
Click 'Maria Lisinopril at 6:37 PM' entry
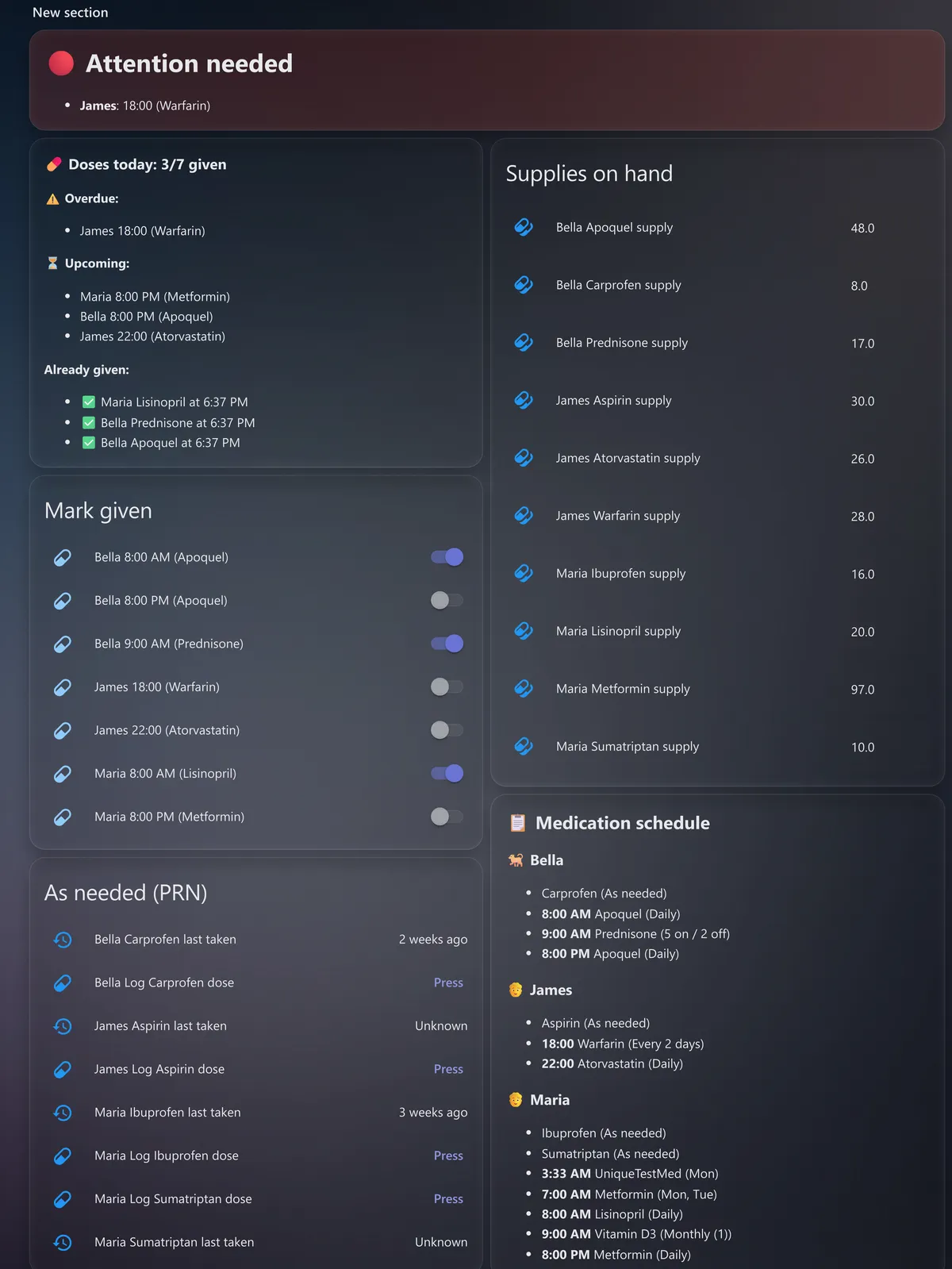pyautogui.click(x=175, y=402)
